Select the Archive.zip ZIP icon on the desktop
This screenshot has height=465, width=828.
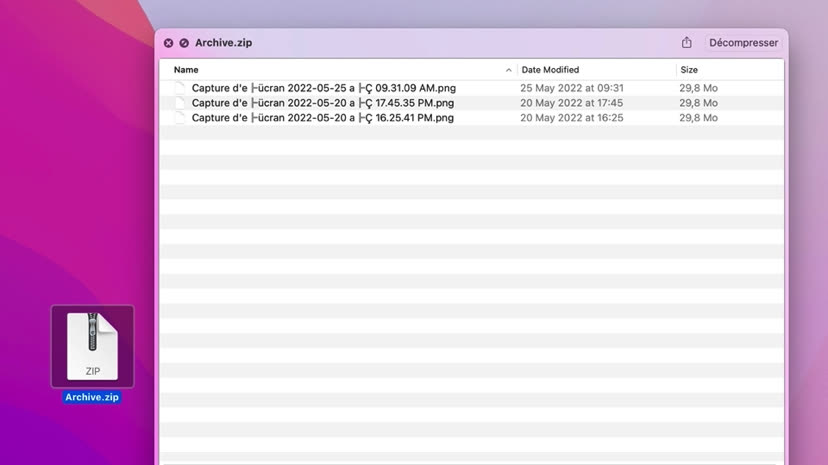point(92,346)
